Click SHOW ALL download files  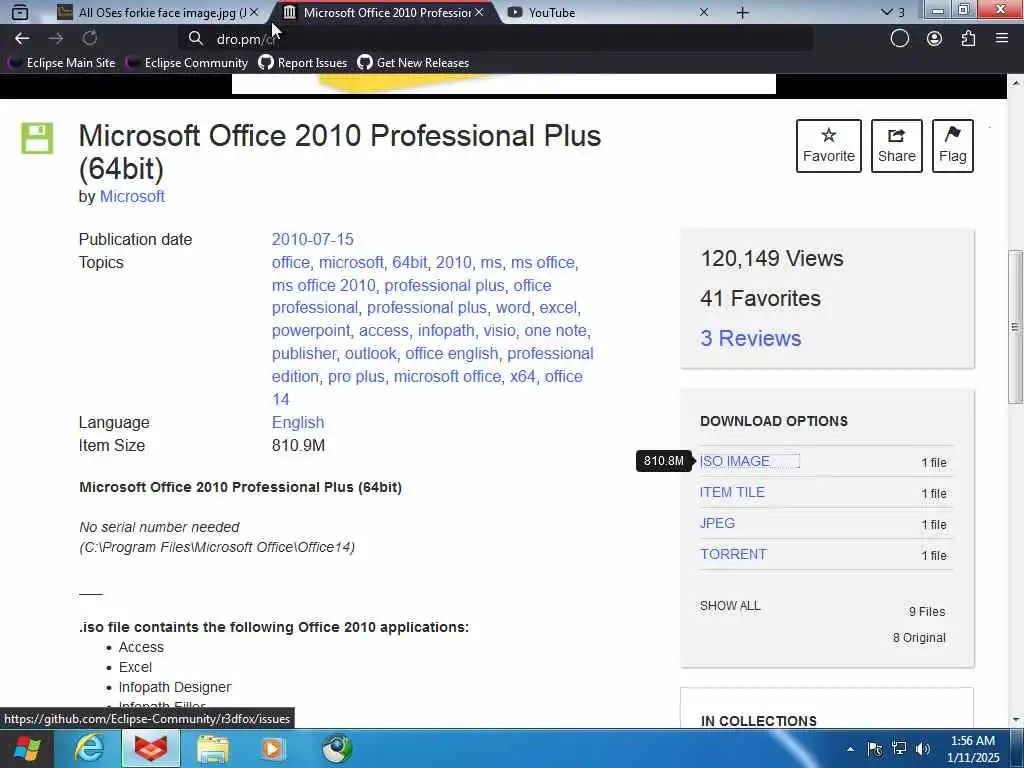(730, 605)
